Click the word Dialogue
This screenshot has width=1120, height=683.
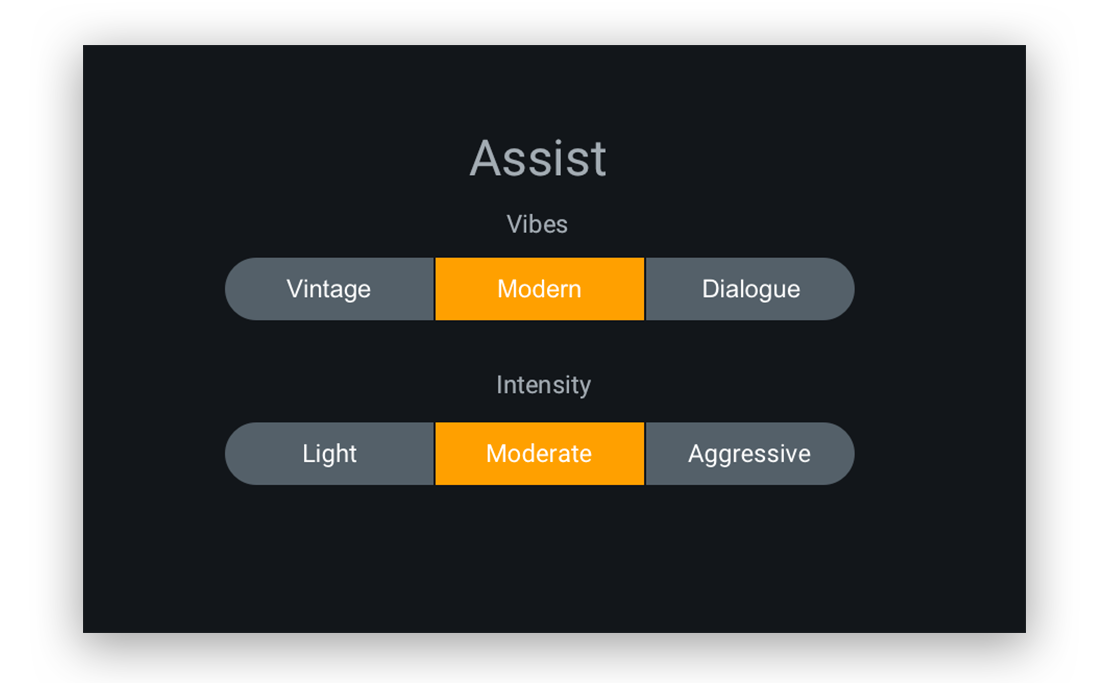point(751,289)
